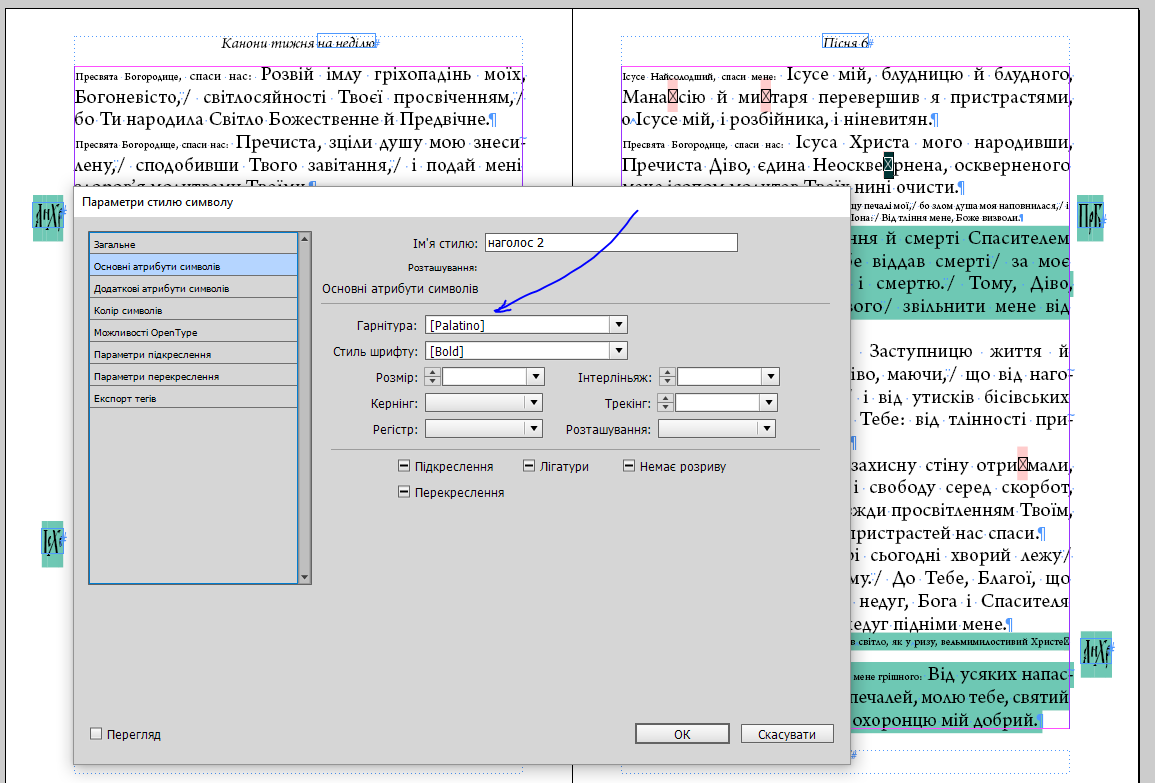
Task: Open 'Колір символів' category
Action: pos(193,310)
